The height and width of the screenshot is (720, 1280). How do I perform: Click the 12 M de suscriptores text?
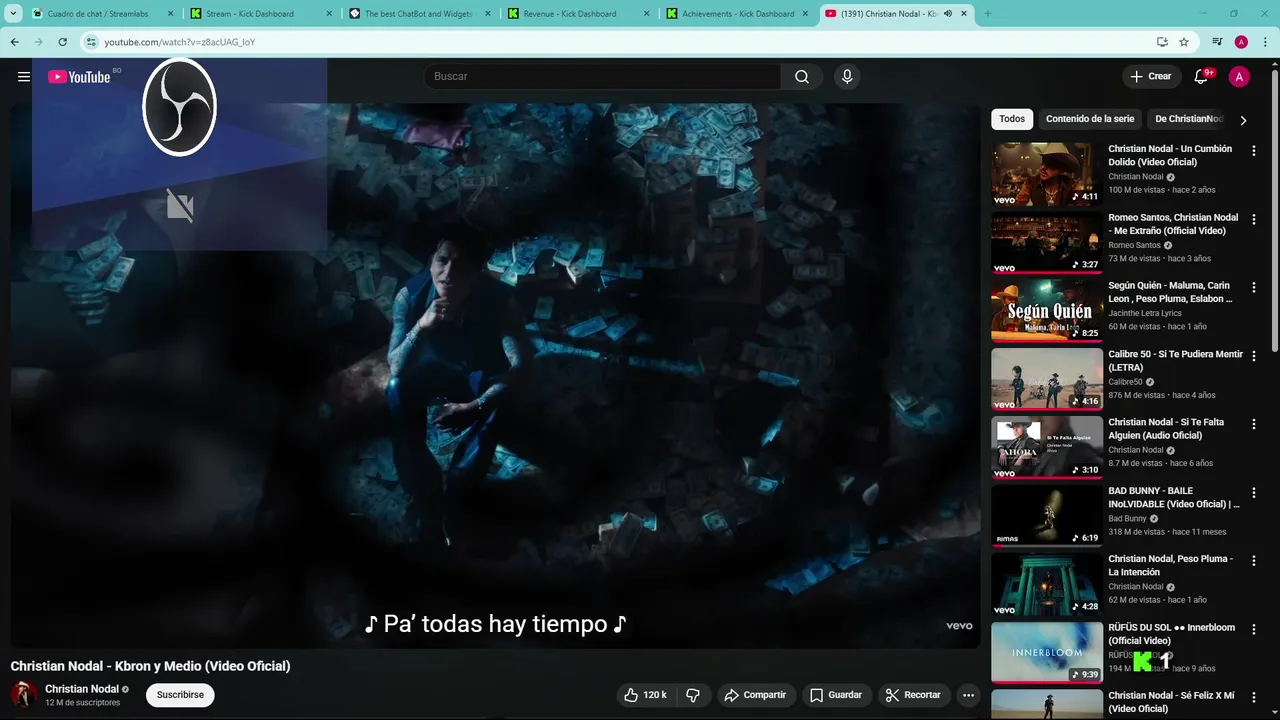(82, 703)
